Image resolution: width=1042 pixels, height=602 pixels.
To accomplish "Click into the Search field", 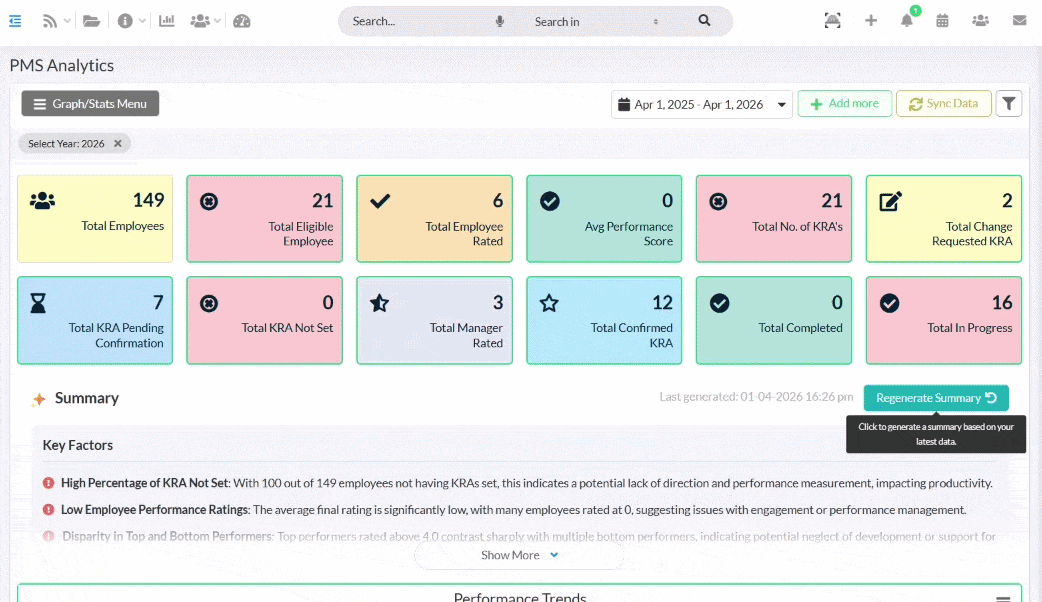I will 419,21.
